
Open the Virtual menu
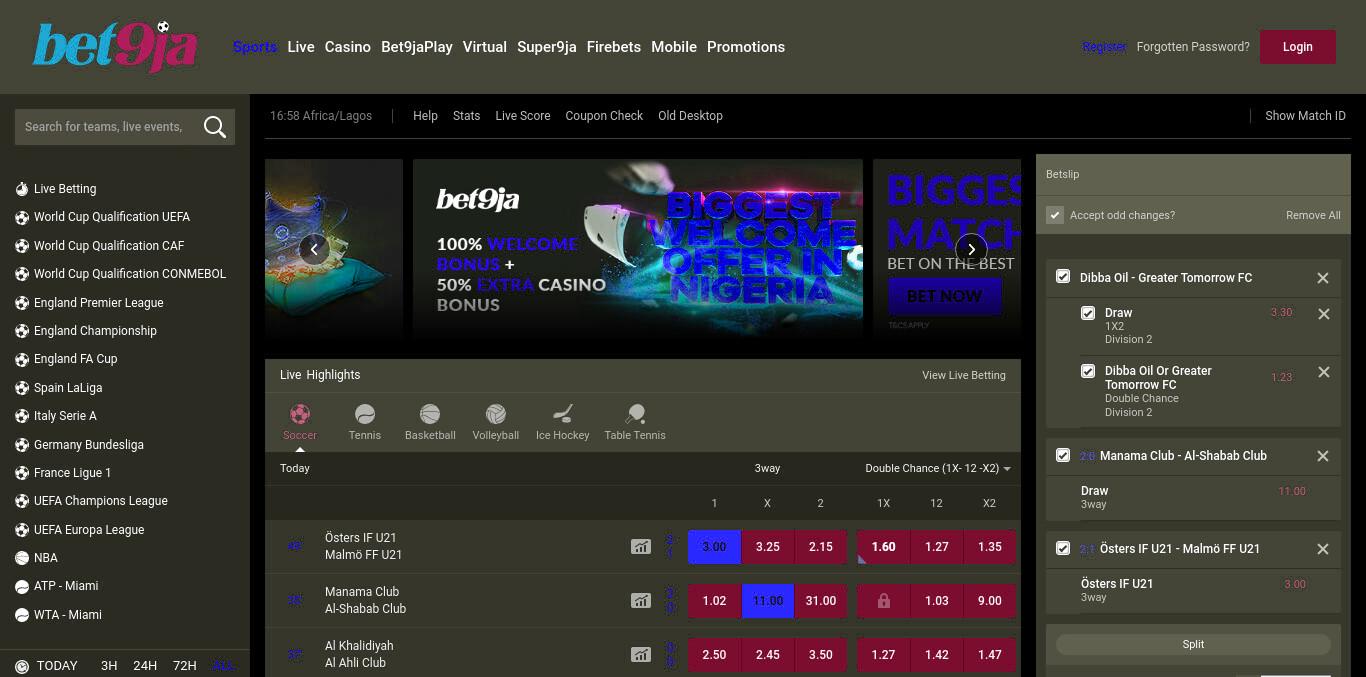point(485,47)
